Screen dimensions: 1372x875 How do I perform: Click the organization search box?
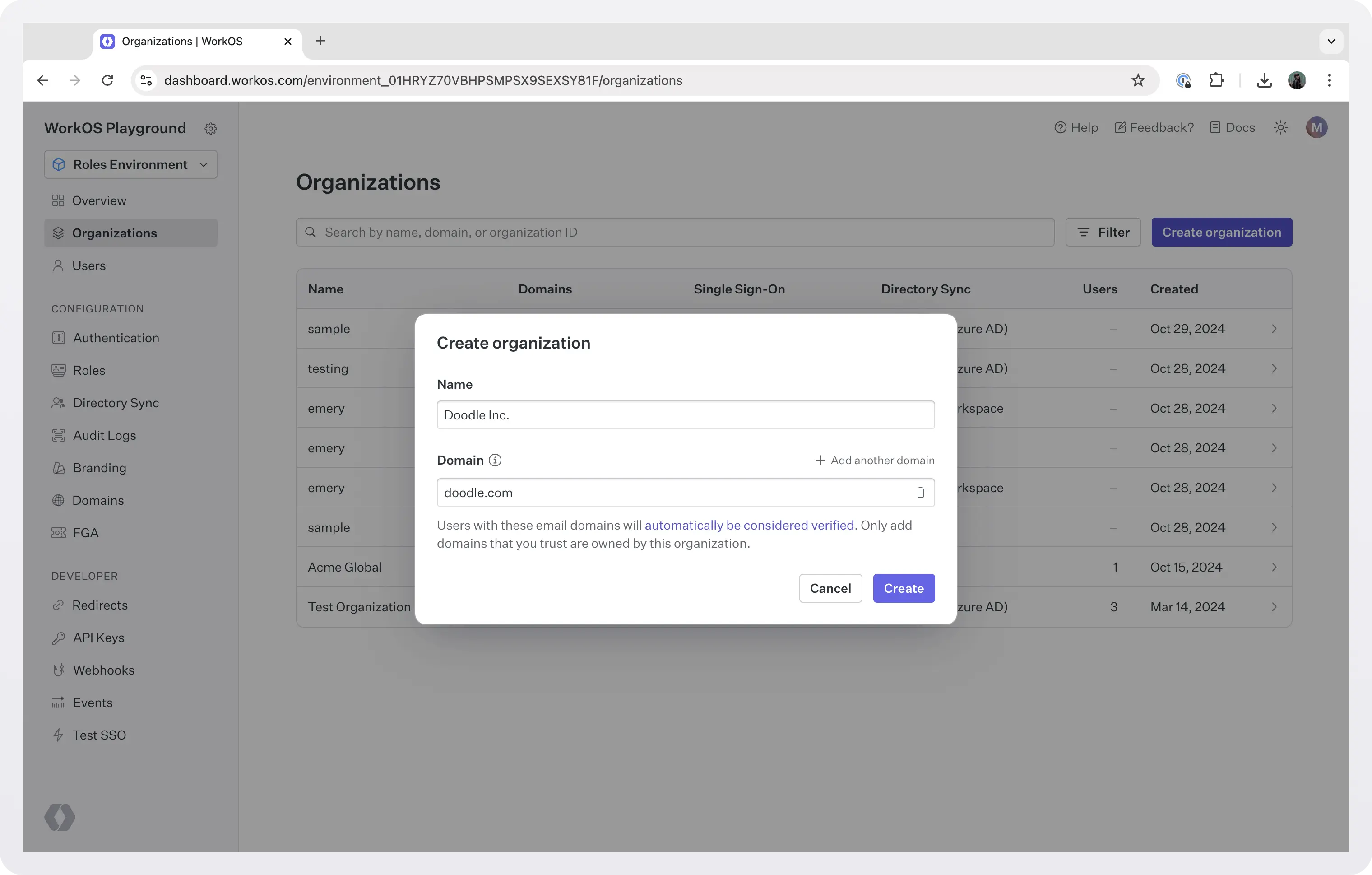point(675,232)
